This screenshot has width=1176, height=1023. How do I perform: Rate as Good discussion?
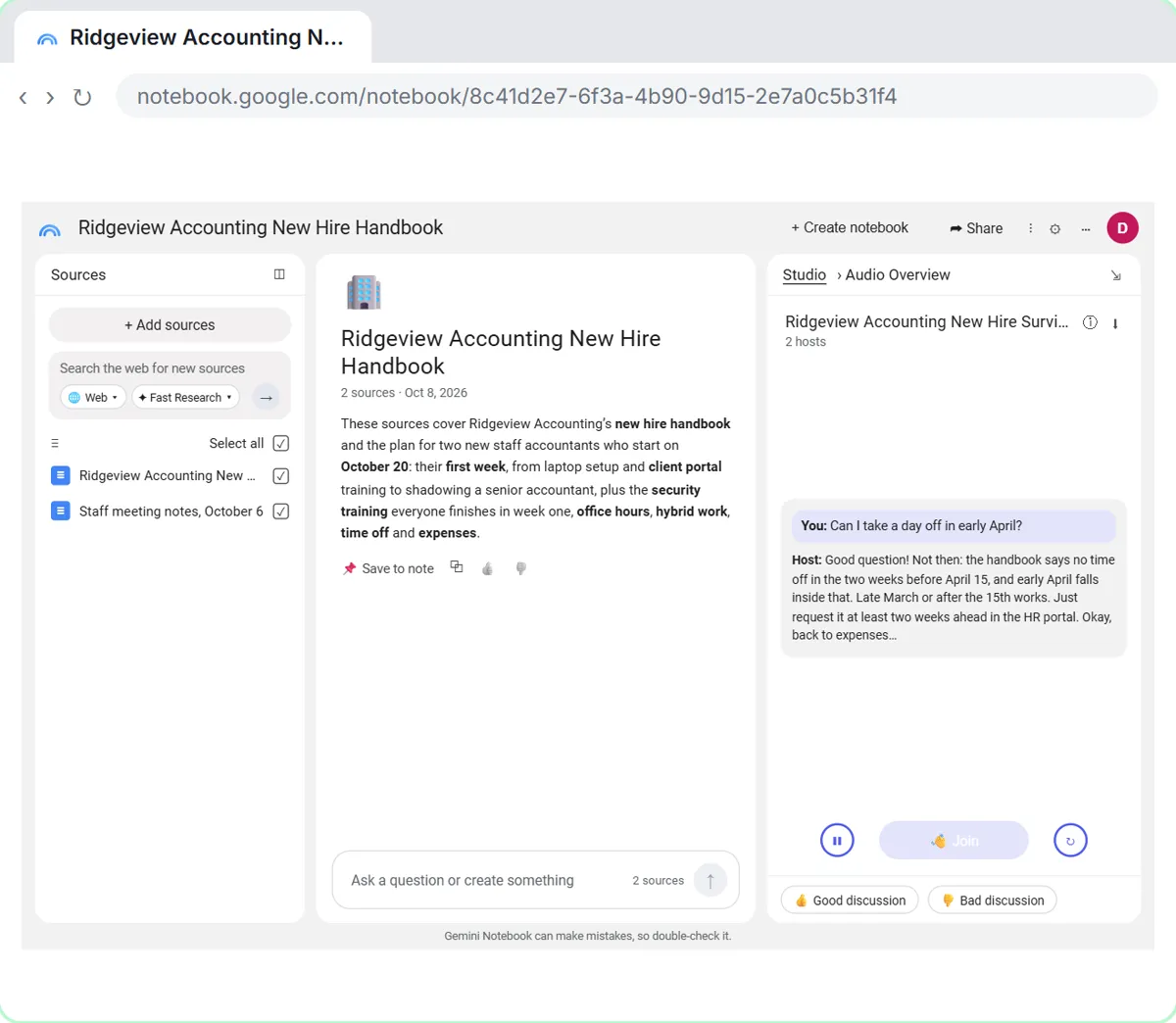(x=850, y=901)
